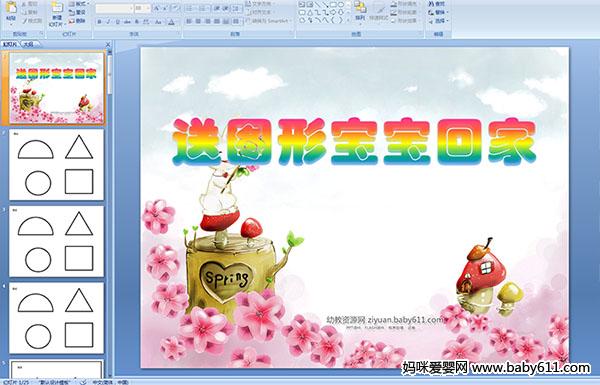Select the oval shape in the shapes gallery

(x=341, y=5)
